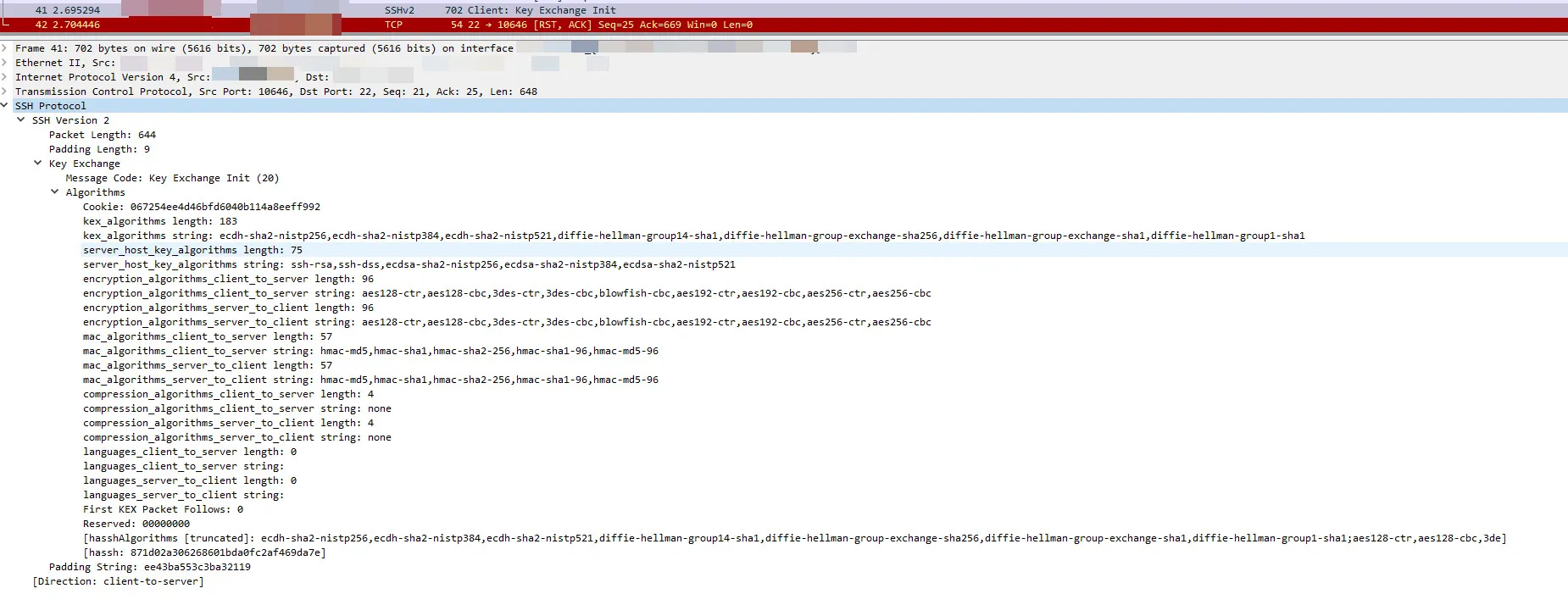Screen dimensions: 1568x605
Task: Select mac_algorithms_client_to_server length: 57
Action: click(x=208, y=336)
